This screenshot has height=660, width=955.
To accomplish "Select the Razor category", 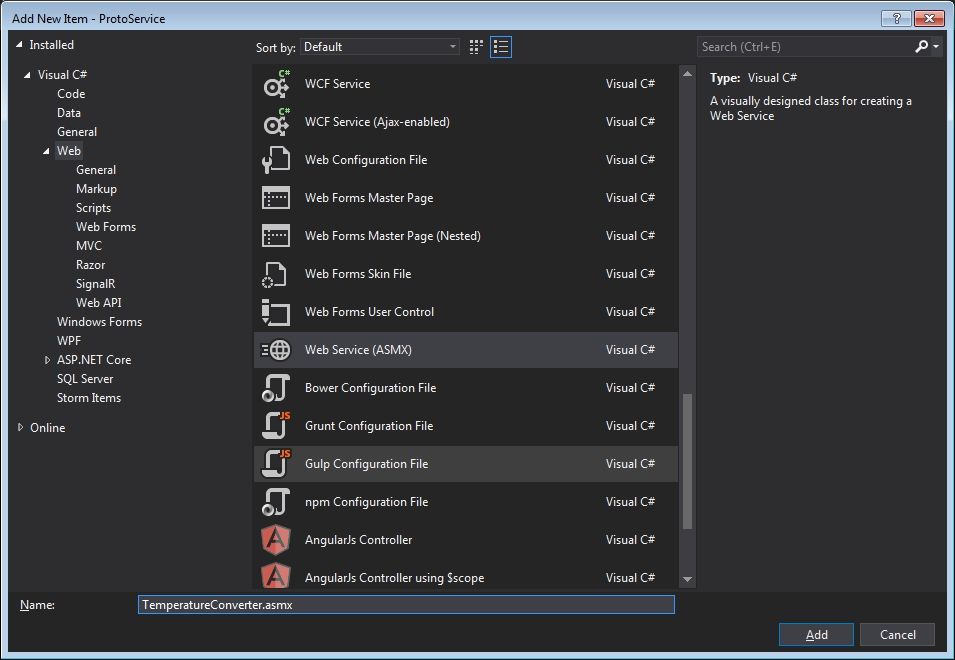I will [90, 265].
